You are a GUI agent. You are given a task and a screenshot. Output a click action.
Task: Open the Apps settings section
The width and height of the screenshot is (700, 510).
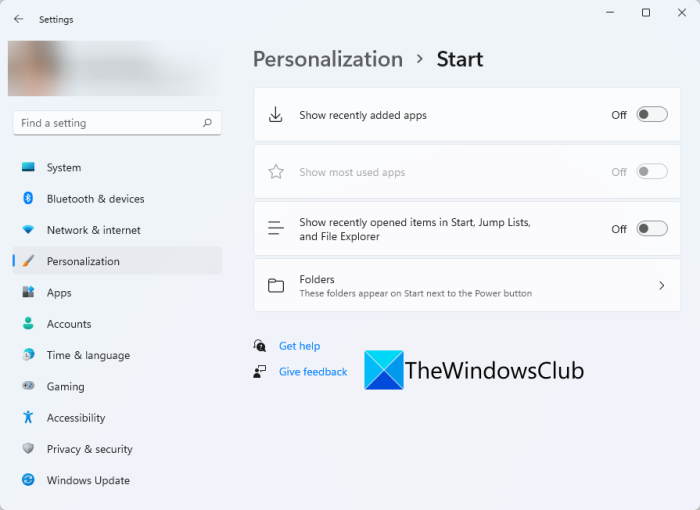point(59,293)
